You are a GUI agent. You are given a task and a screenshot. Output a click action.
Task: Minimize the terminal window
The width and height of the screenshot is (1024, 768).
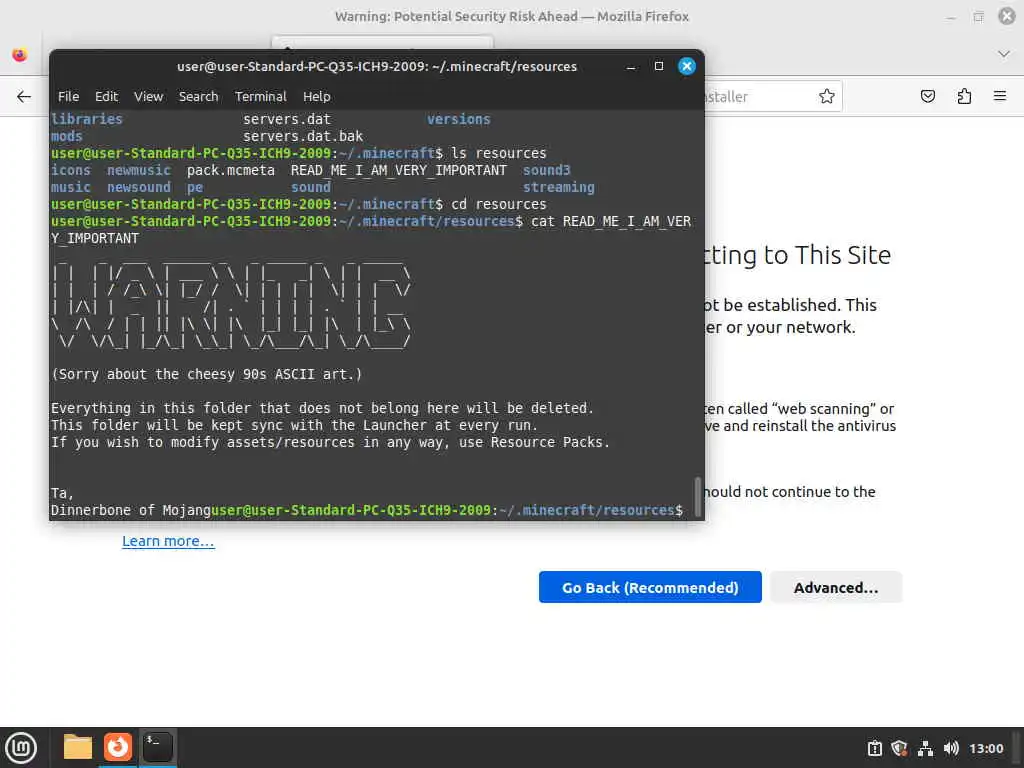pyautogui.click(x=631, y=67)
